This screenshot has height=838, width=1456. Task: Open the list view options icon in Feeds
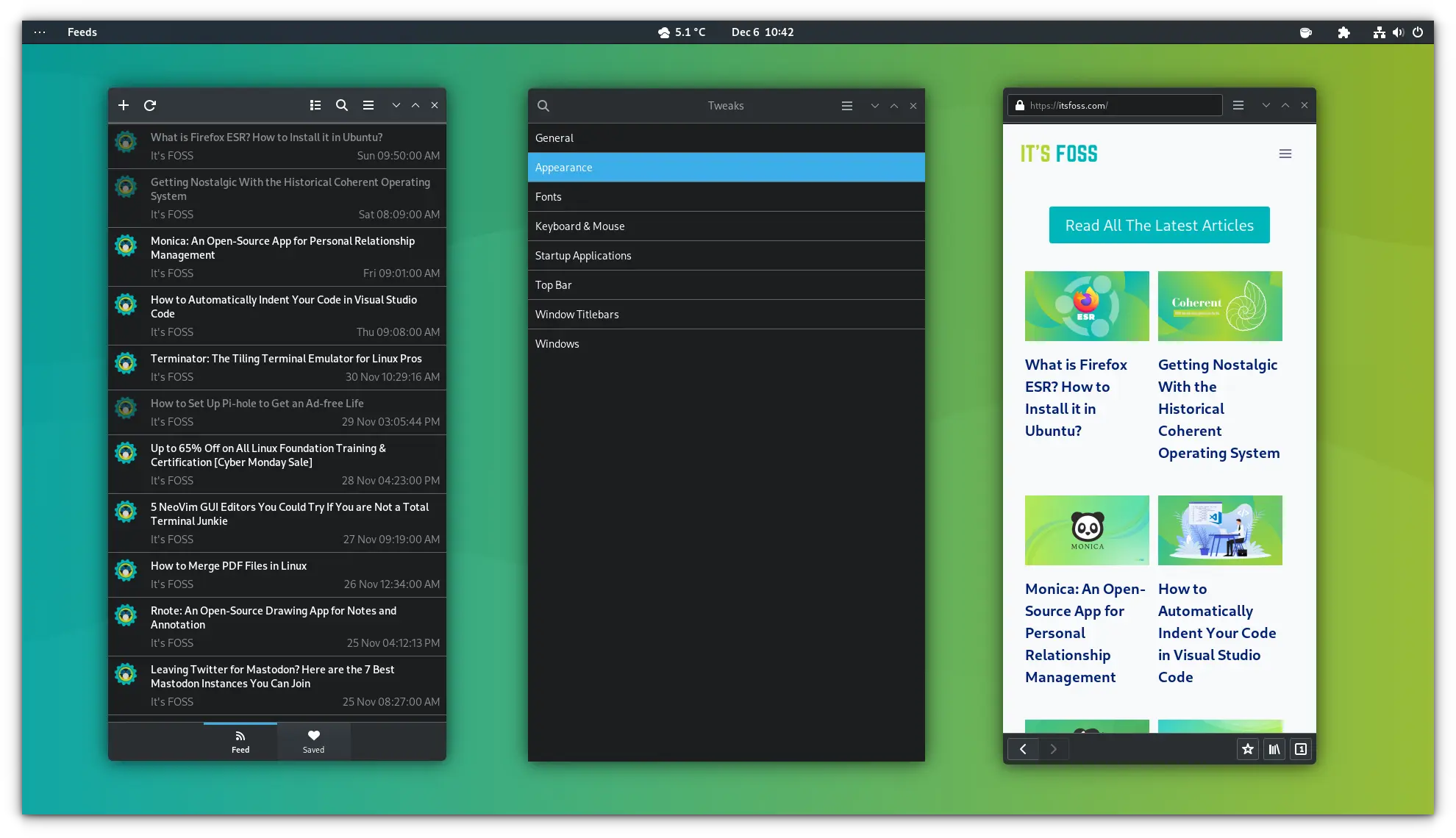point(315,105)
